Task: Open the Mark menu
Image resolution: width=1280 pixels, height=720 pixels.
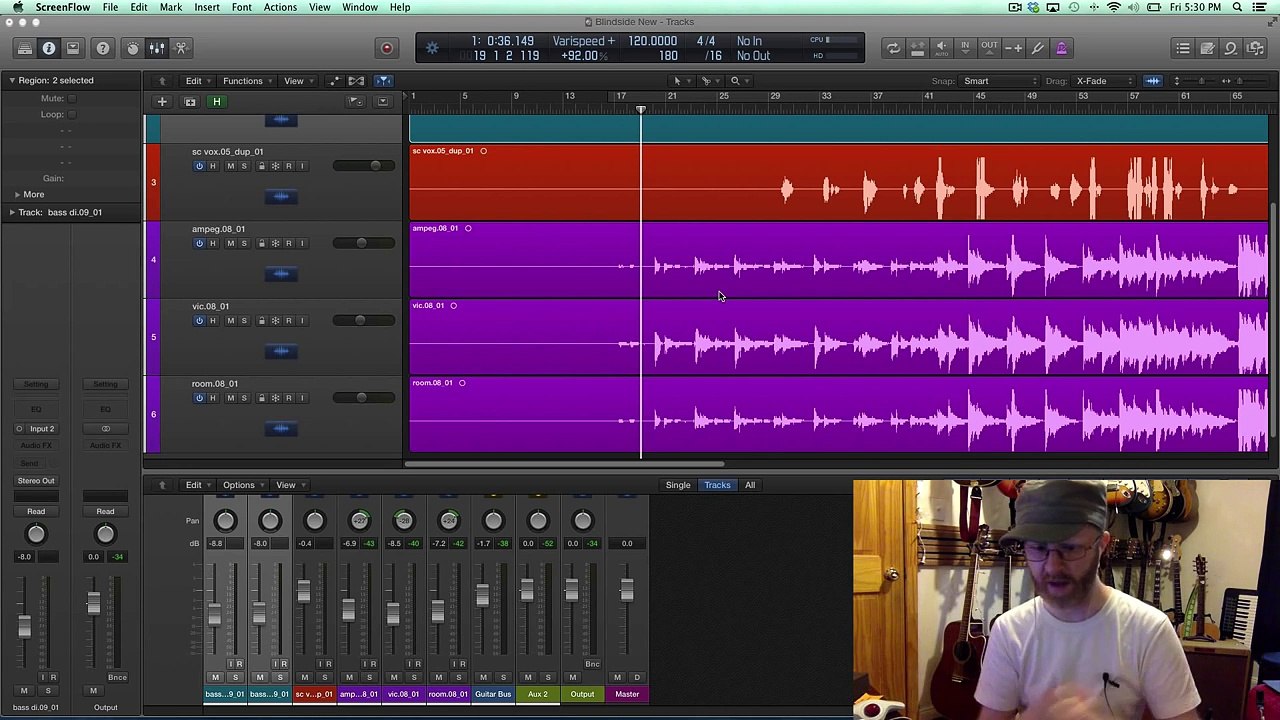Action: (171, 7)
